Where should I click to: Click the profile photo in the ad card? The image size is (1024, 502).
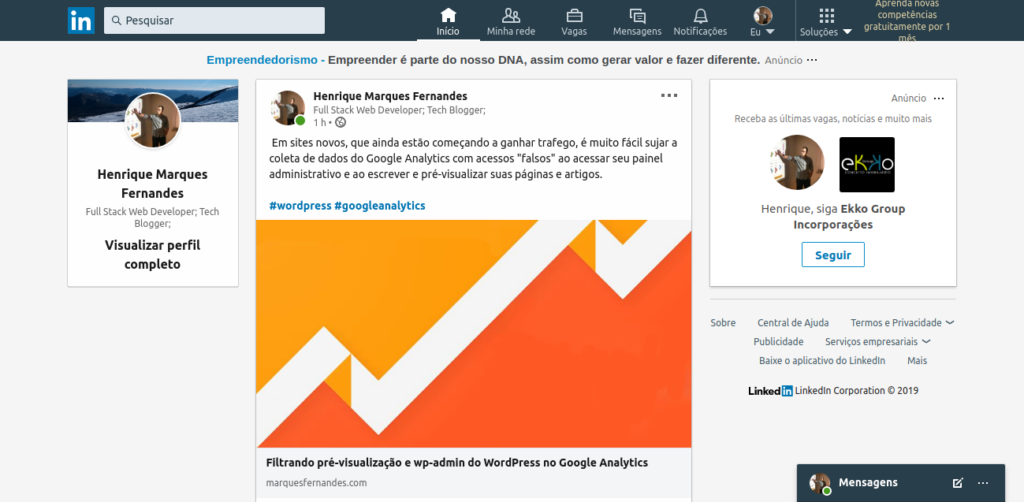tap(797, 163)
